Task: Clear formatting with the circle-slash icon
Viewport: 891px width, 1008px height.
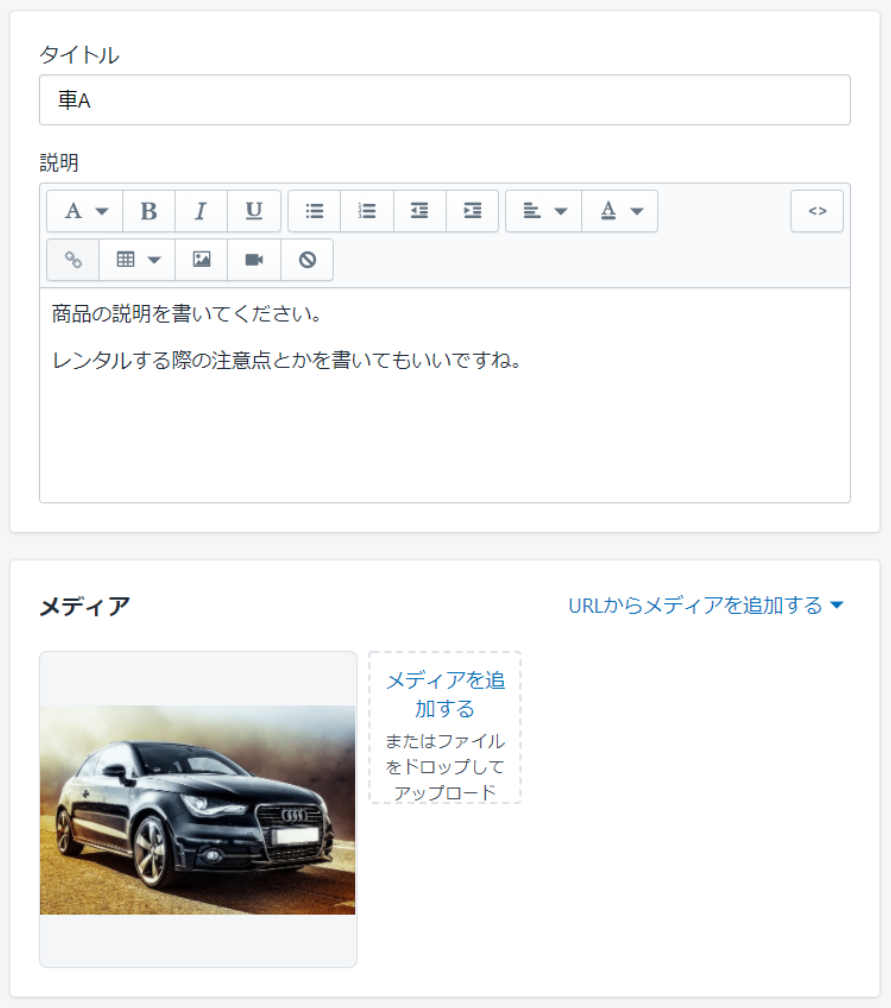Action: pos(307,260)
